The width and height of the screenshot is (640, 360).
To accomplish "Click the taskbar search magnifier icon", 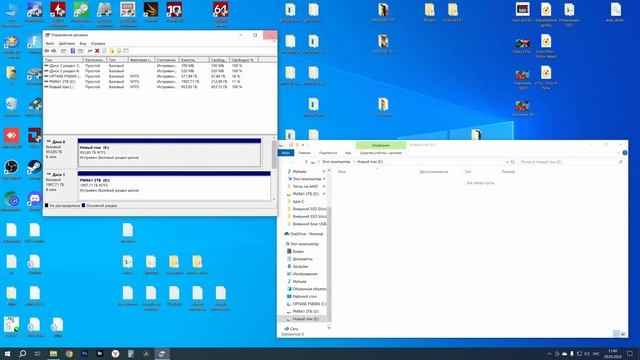I will (x=22, y=353).
